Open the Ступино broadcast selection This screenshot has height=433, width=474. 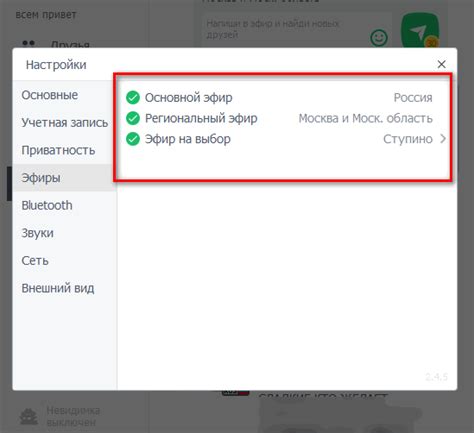pos(408,139)
